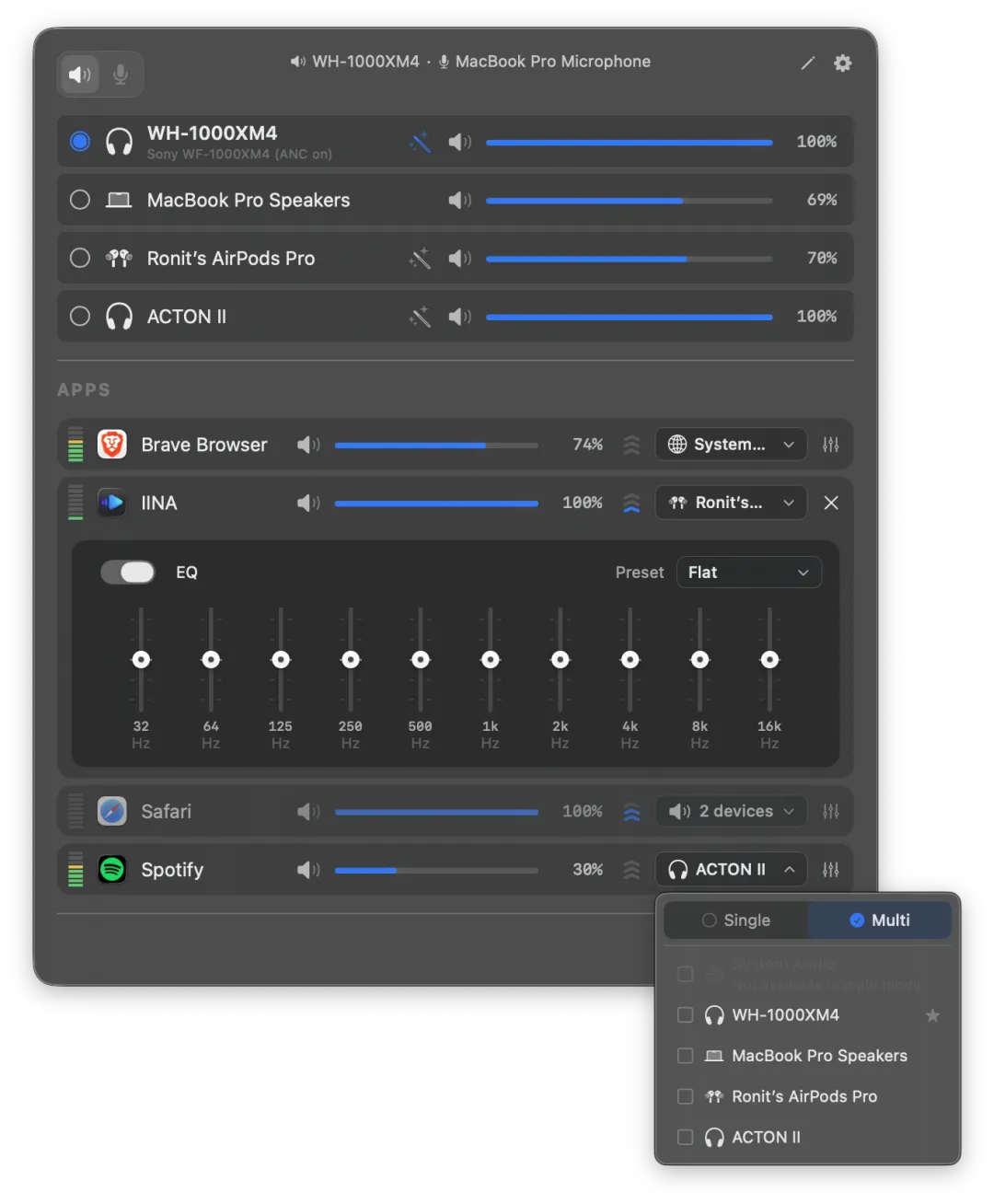Click the 2k Hz EQ band slider

click(x=561, y=659)
